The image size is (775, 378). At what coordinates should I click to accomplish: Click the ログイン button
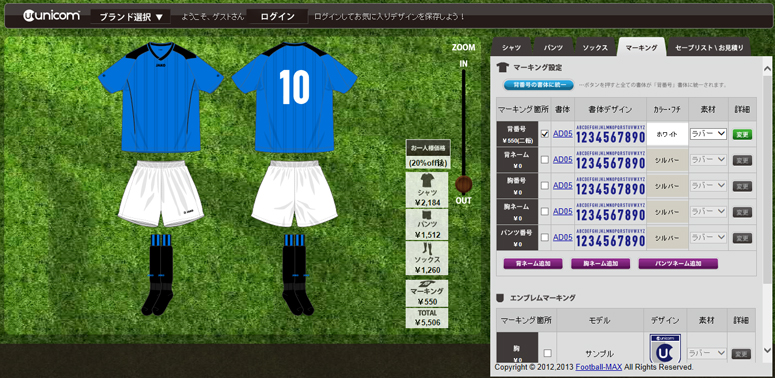click(277, 17)
